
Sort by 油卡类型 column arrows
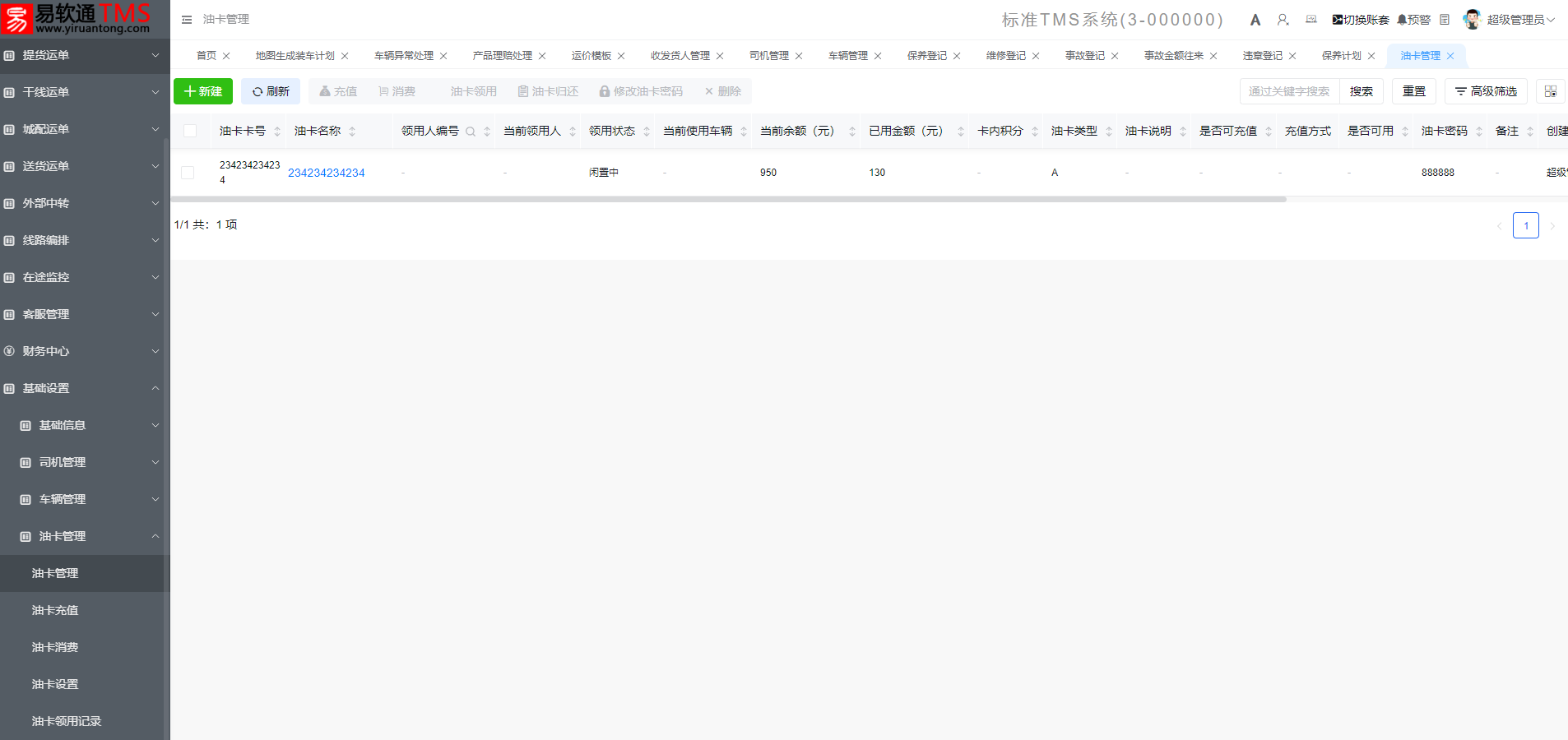click(x=1109, y=132)
